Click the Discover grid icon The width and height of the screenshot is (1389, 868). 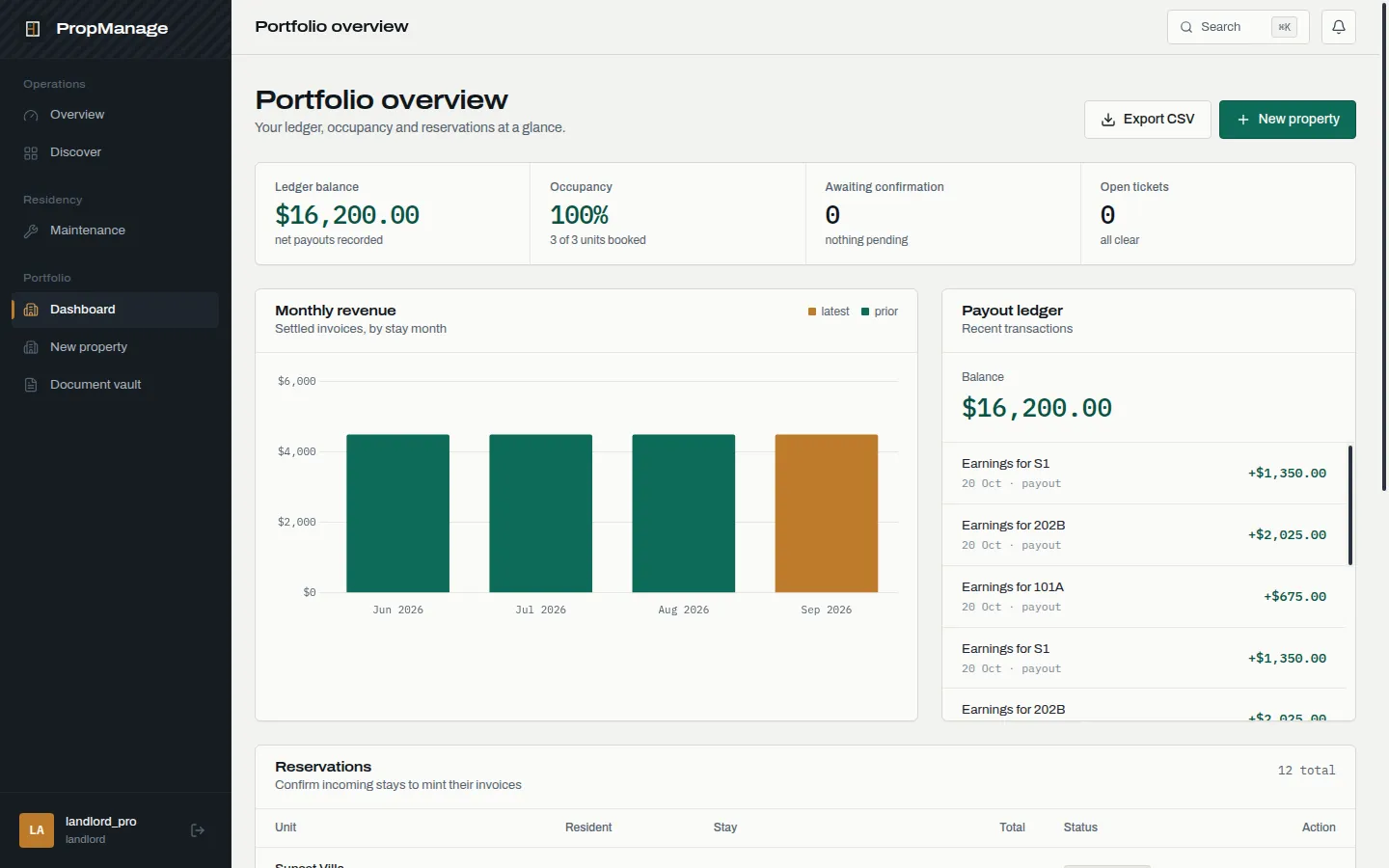(31, 153)
